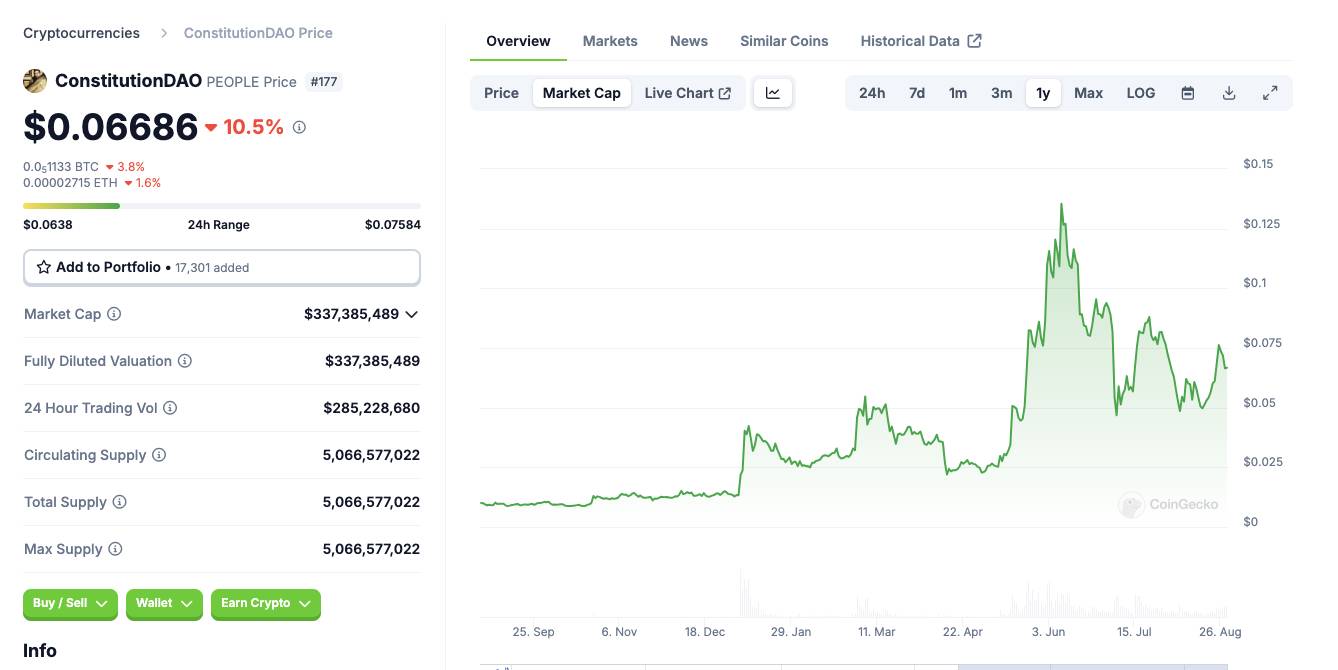
Task: Show Max Supply info icon
Action: 115,549
